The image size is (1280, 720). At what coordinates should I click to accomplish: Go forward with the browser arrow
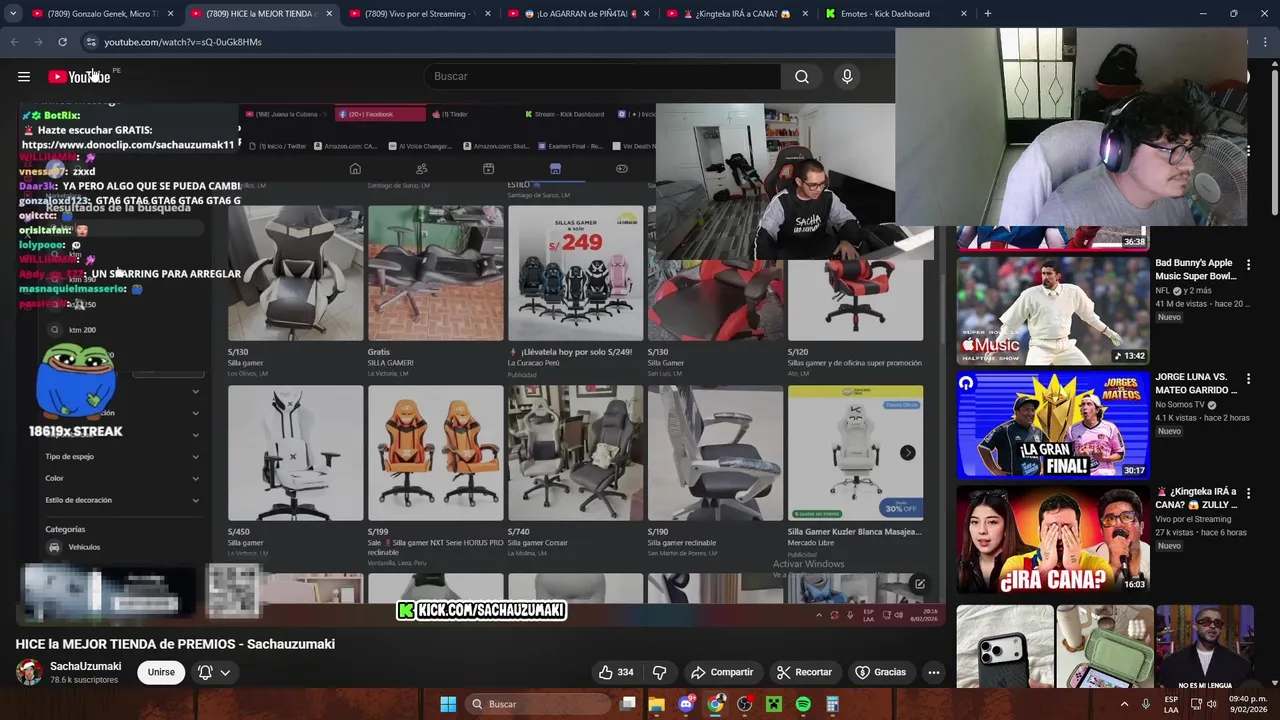pyautogui.click(x=38, y=42)
